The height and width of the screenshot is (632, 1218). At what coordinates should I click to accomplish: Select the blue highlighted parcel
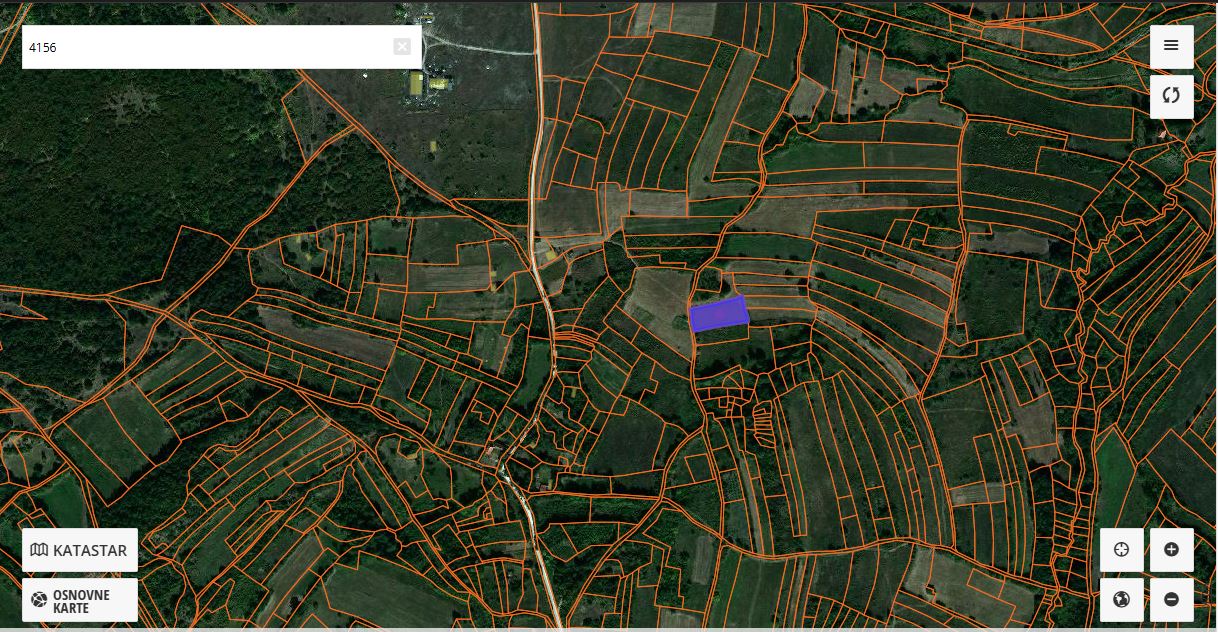(x=719, y=314)
